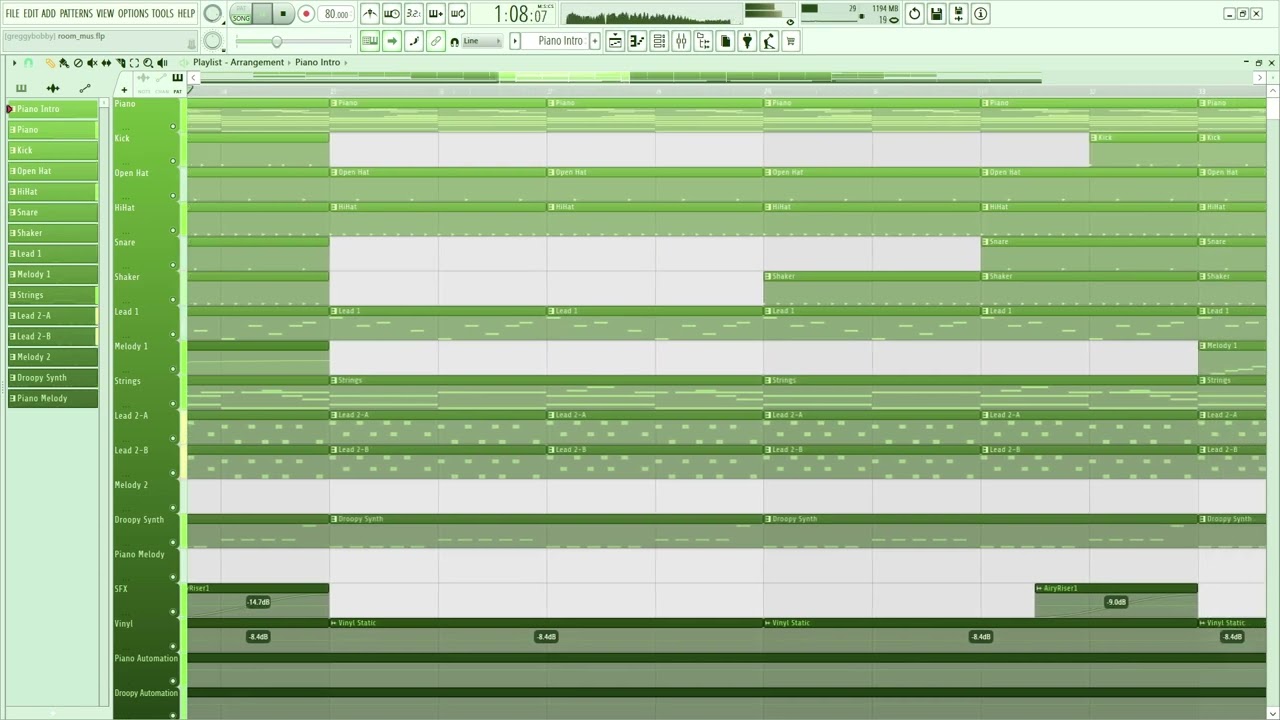
Task: Click the record button
Action: [x=306, y=14]
